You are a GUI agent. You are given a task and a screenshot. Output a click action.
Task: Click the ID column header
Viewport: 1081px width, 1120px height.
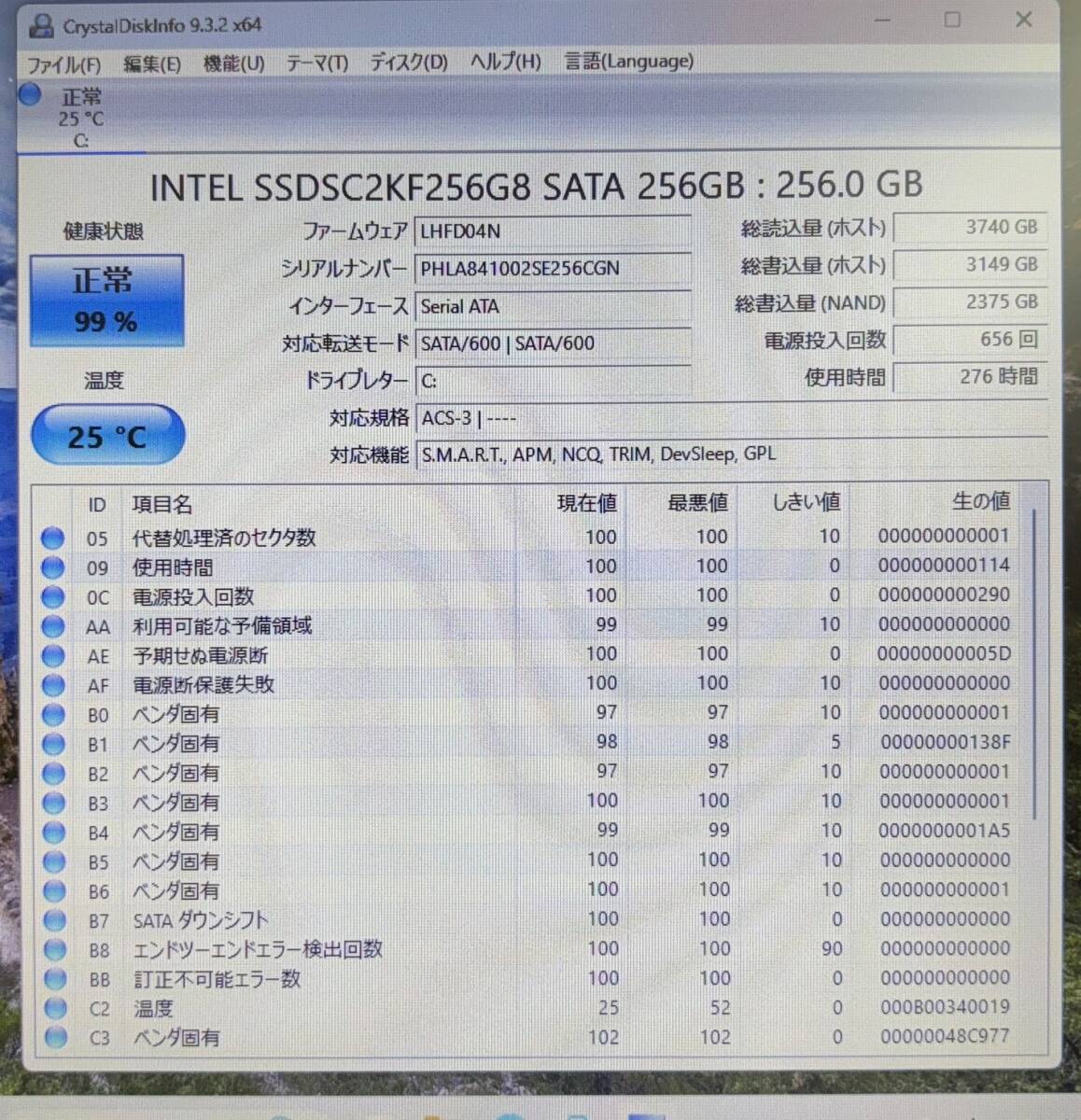click(97, 505)
